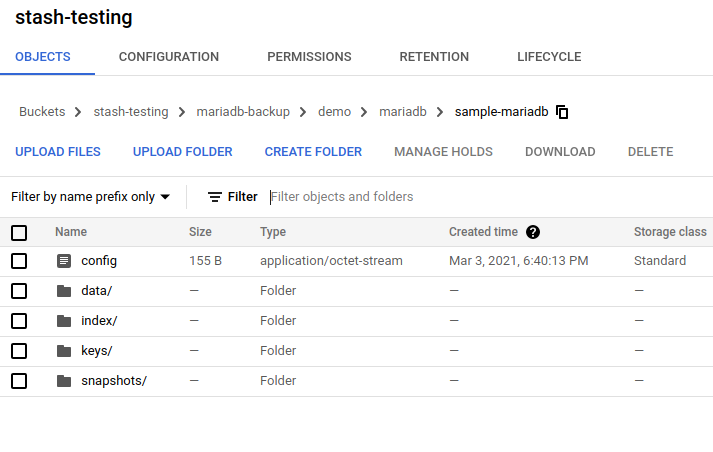Go to Buckets breadcrumb link
Viewport: 713px width, 452px height.
click(x=42, y=112)
